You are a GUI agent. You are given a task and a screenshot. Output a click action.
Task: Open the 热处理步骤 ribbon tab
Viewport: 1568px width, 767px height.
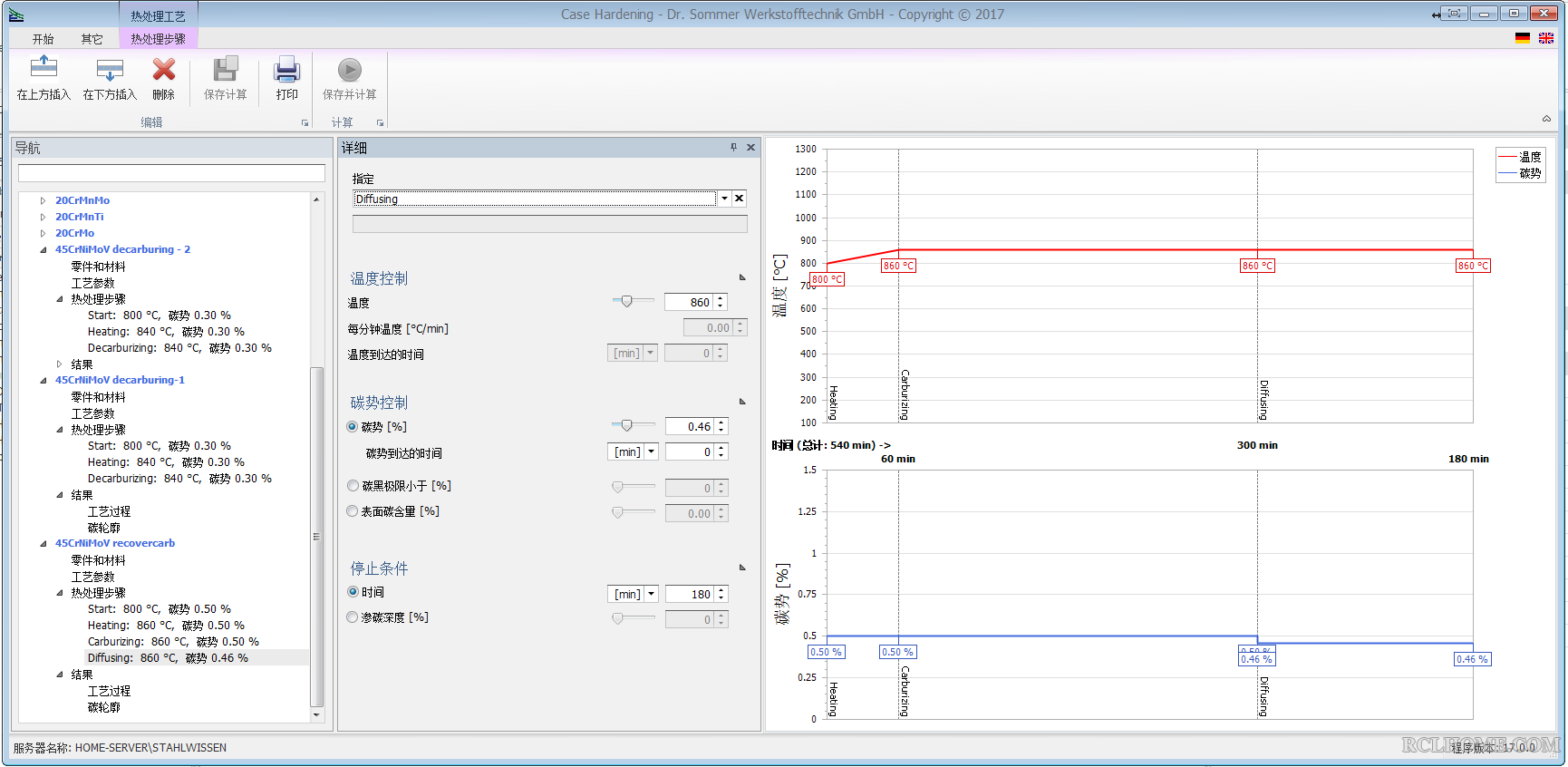(158, 39)
